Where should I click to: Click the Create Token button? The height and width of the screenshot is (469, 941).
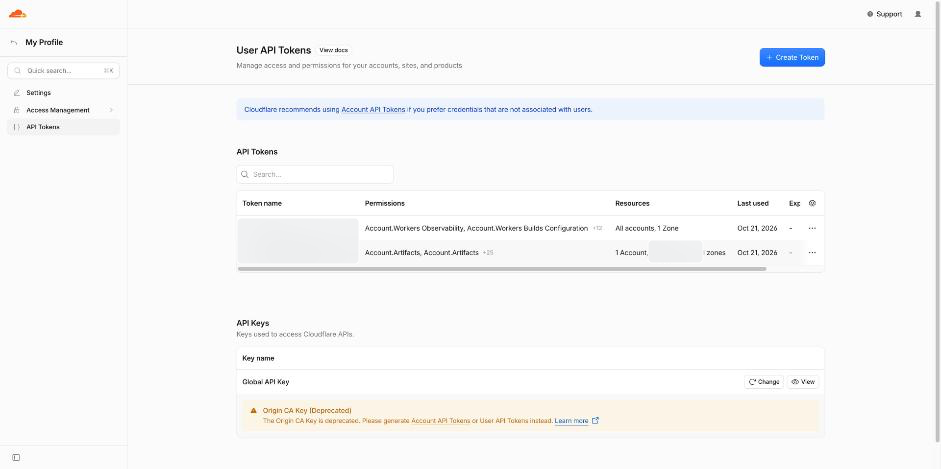pos(792,58)
